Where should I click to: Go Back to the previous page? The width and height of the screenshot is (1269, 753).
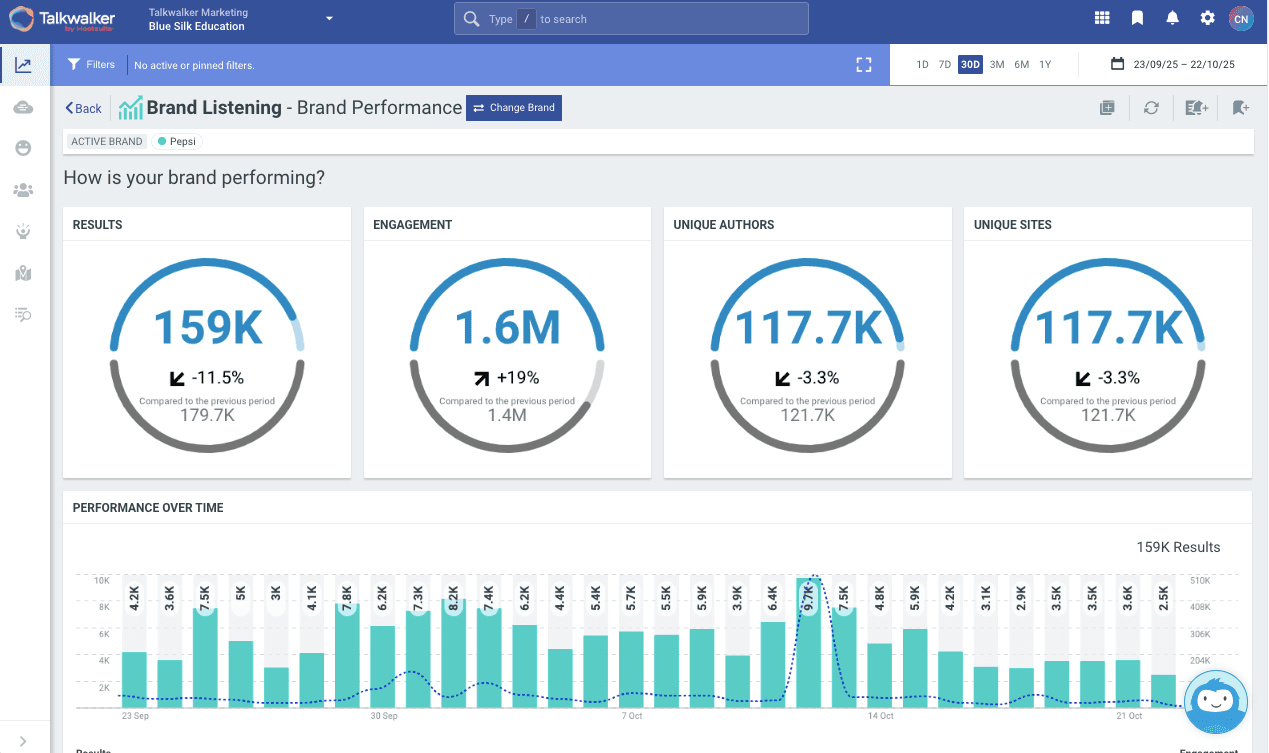pos(84,108)
